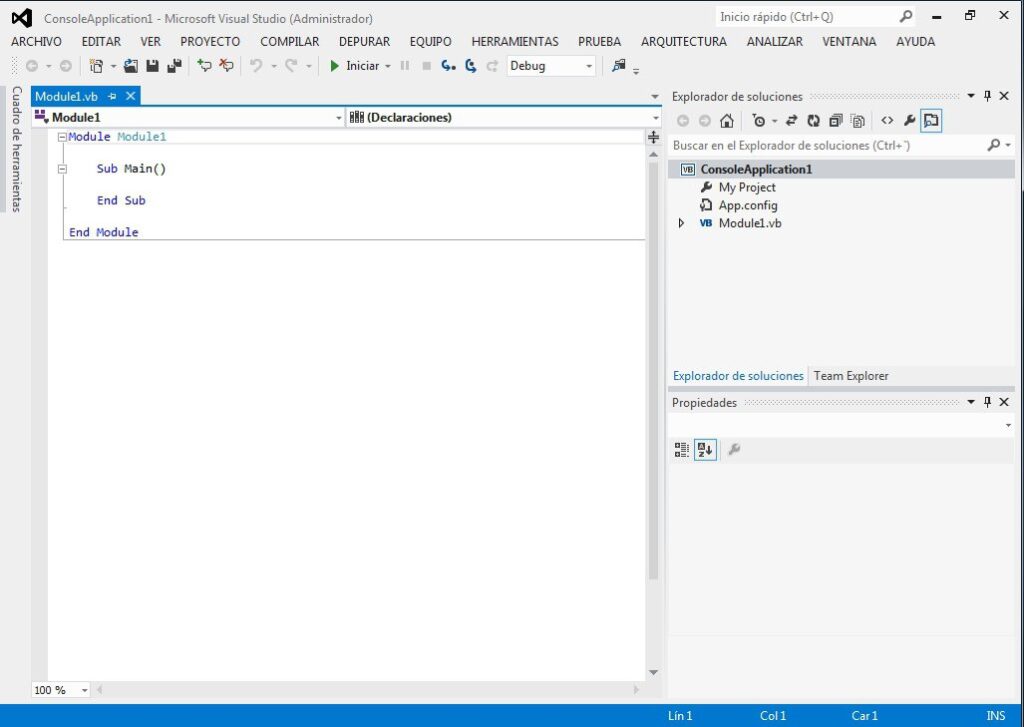Open the HERRAMIENTAS menu
Image resolution: width=1024 pixels, height=727 pixels.
click(x=515, y=42)
